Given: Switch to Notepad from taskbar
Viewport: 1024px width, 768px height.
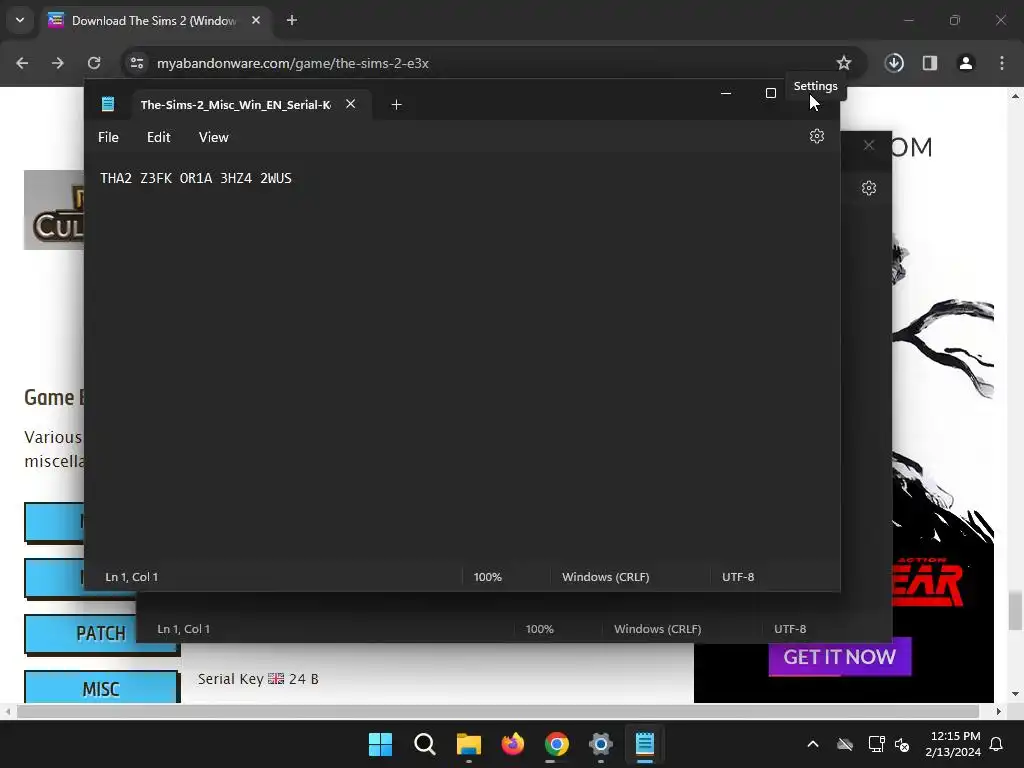Looking at the screenshot, I should (645, 744).
